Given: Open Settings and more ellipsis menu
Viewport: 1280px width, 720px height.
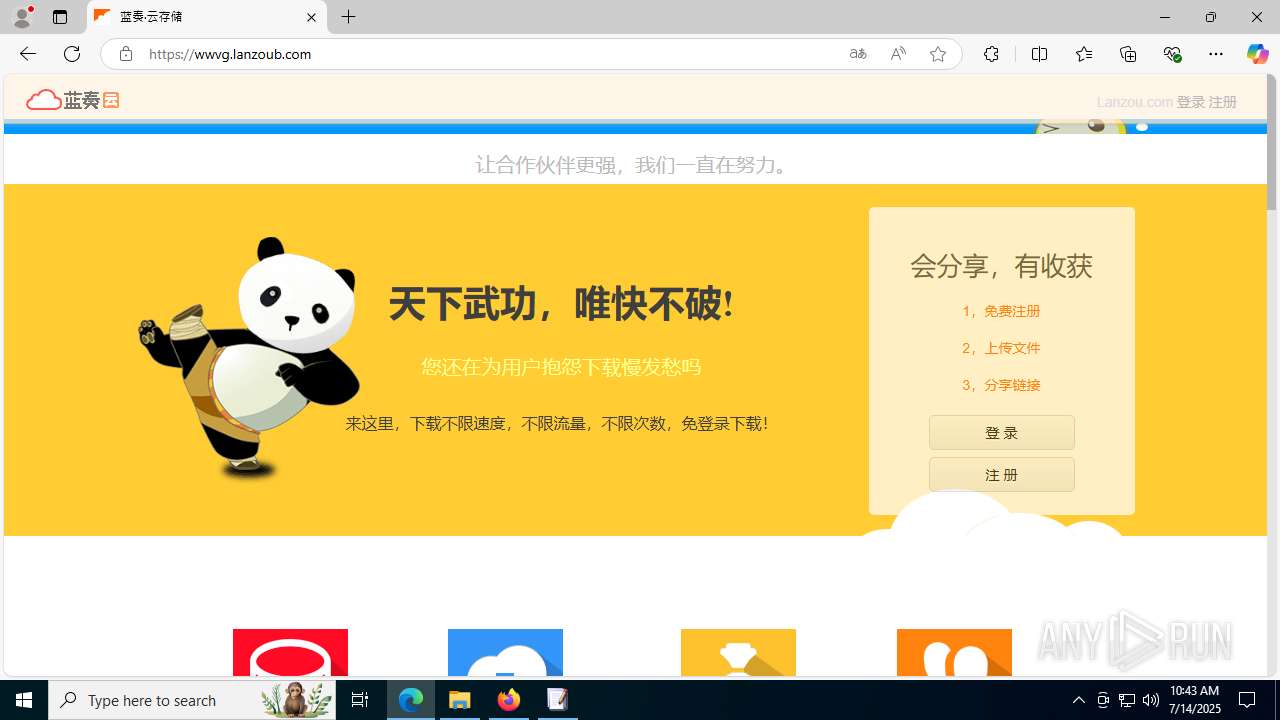Looking at the screenshot, I should (x=1216, y=54).
